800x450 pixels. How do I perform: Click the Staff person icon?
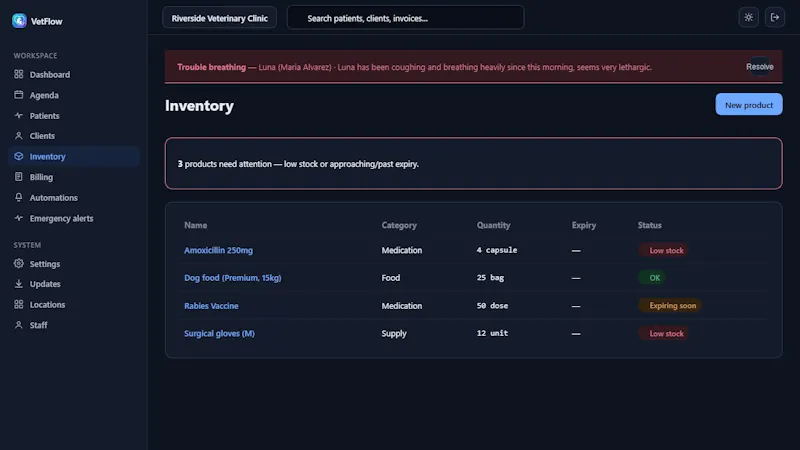pos(19,324)
